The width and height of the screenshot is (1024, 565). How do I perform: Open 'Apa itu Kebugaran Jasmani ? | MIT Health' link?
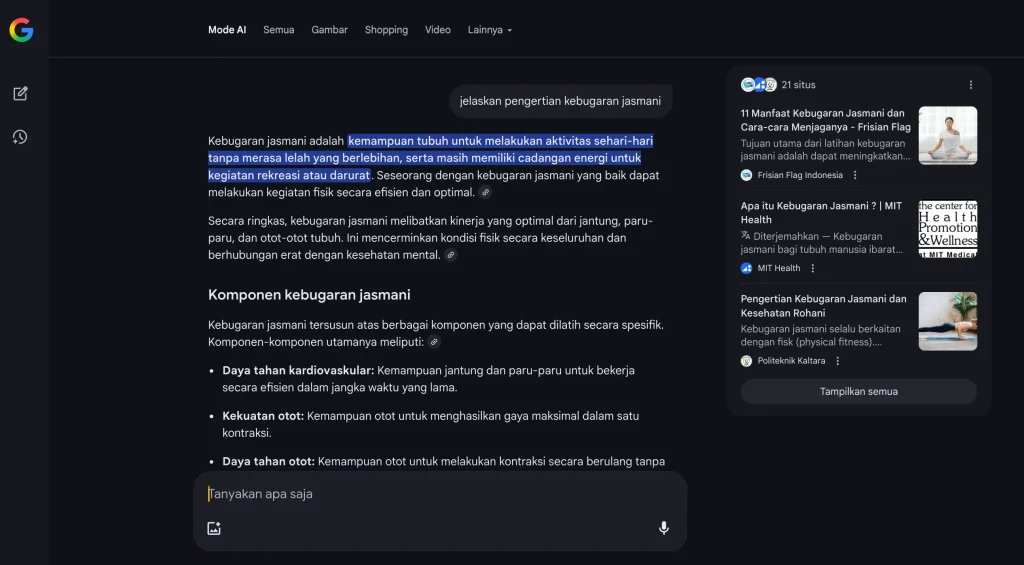(x=822, y=213)
